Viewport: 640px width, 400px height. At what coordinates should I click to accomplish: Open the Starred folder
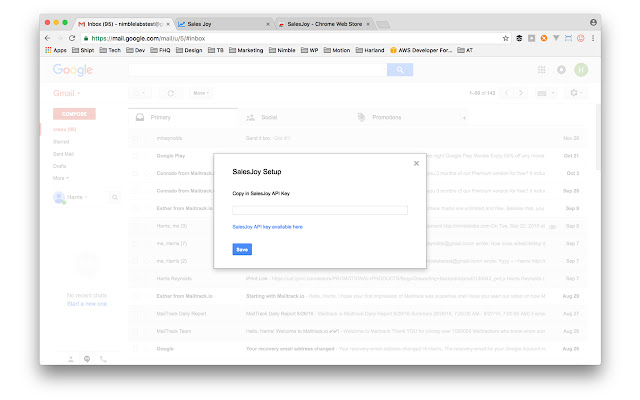pos(61,142)
